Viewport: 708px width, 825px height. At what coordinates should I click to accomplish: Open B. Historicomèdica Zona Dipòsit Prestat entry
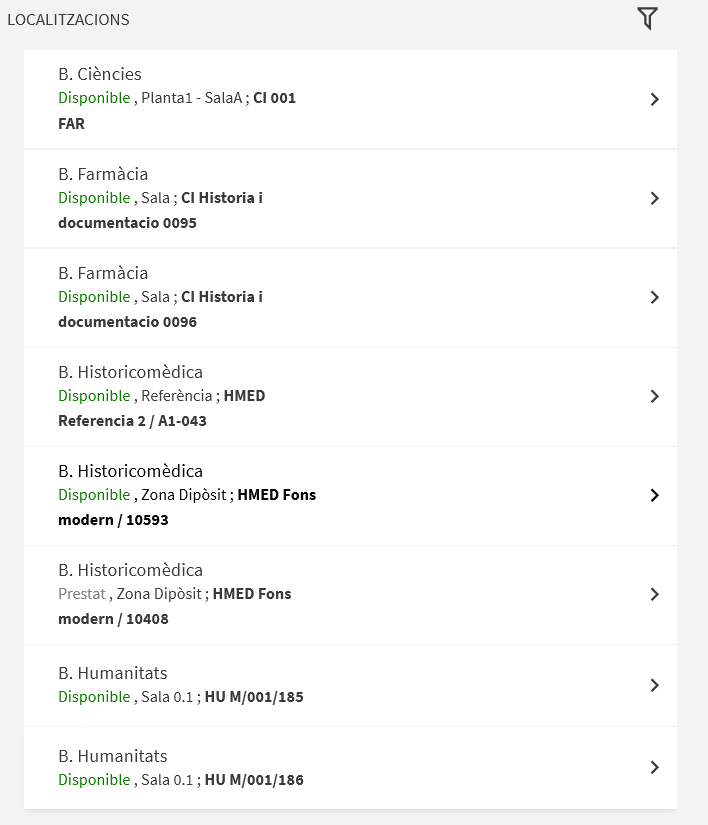pyautogui.click(x=350, y=595)
